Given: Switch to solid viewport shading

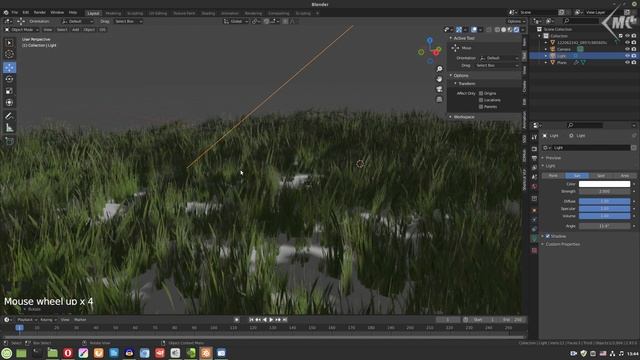Looking at the screenshot, I should click(x=503, y=30).
